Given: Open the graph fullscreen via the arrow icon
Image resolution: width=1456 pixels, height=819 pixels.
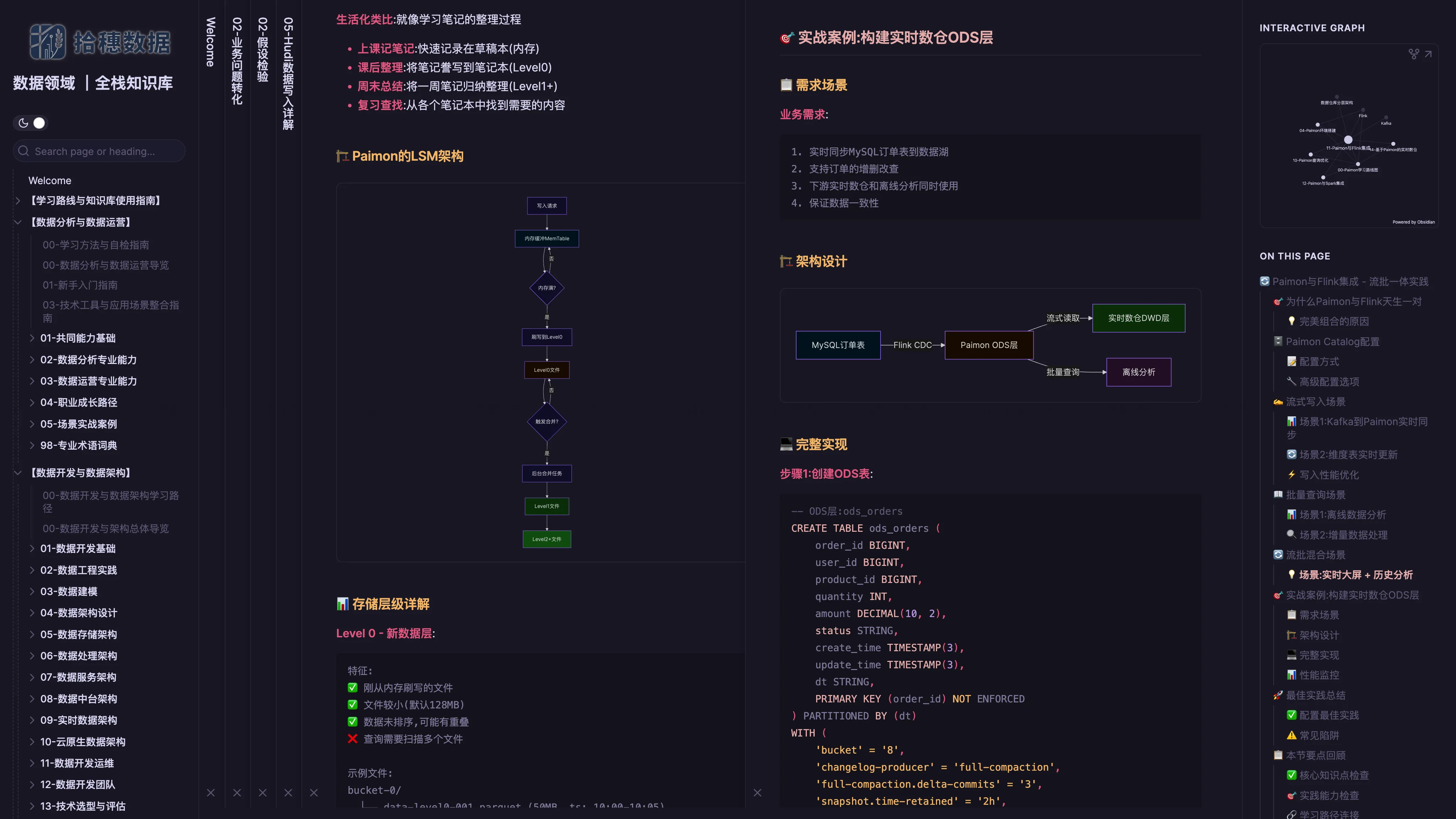Looking at the screenshot, I should point(1429,54).
